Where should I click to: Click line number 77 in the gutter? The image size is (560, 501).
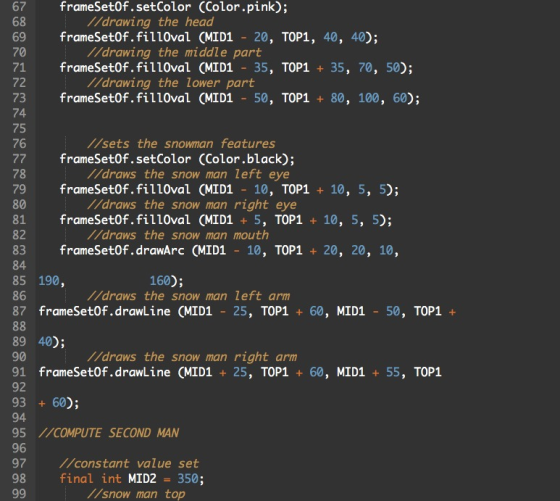tap(19, 159)
